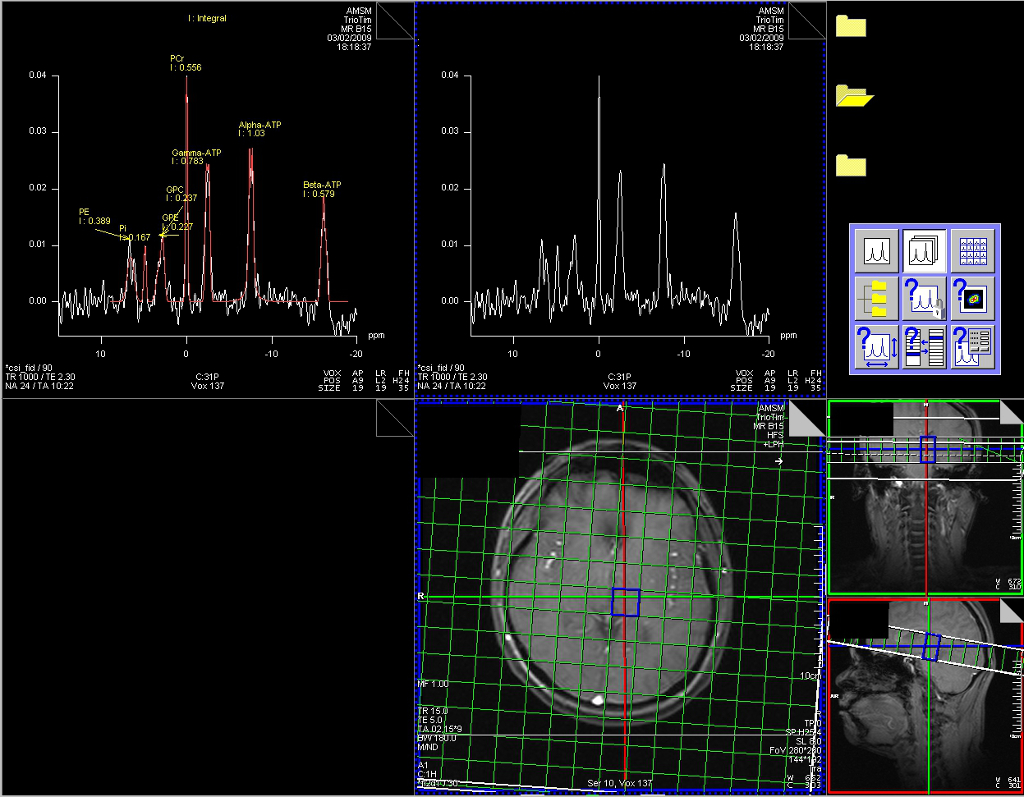Click the closed folder icon below the open folder
Viewport: 1024px width, 797px height.
pyautogui.click(x=851, y=165)
